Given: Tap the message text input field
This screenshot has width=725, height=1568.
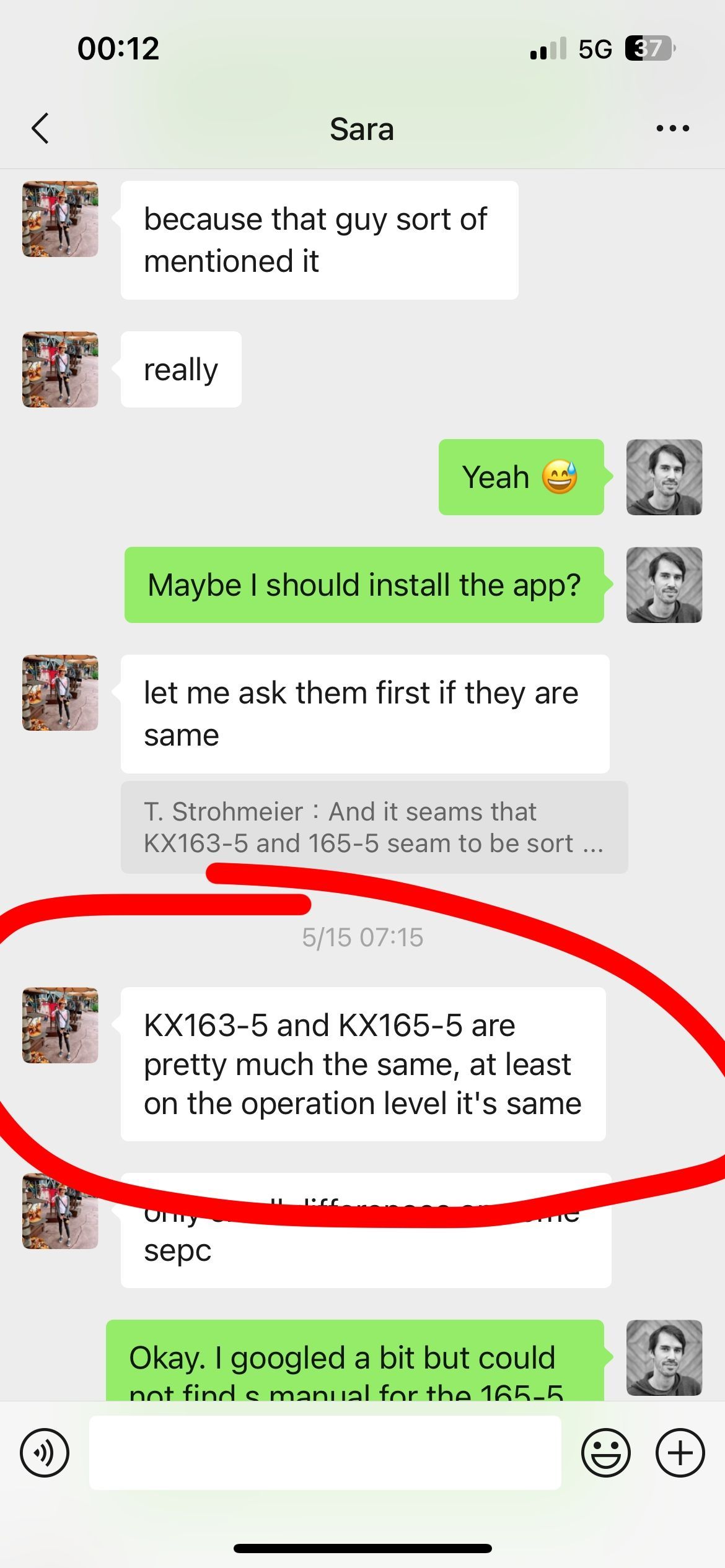Looking at the screenshot, I should pyautogui.click(x=325, y=1453).
